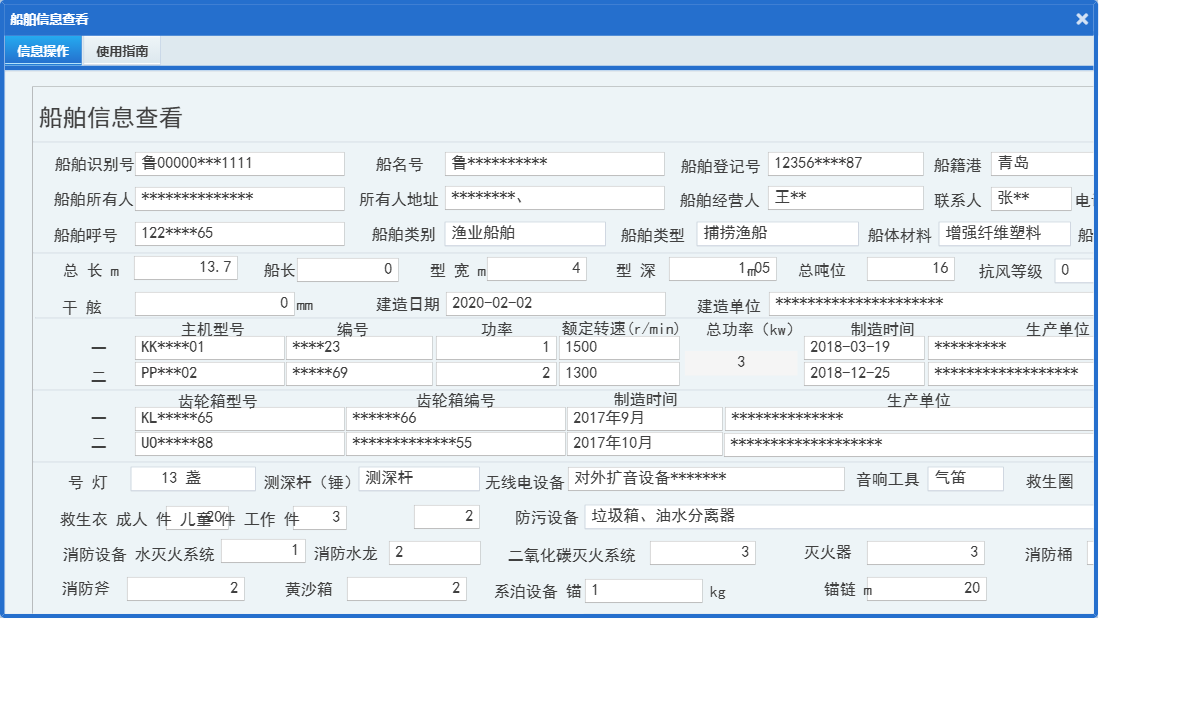The width and height of the screenshot is (1199, 712).
Task: Click the 齿轮箱型号 field KL*****65
Action: (240, 418)
